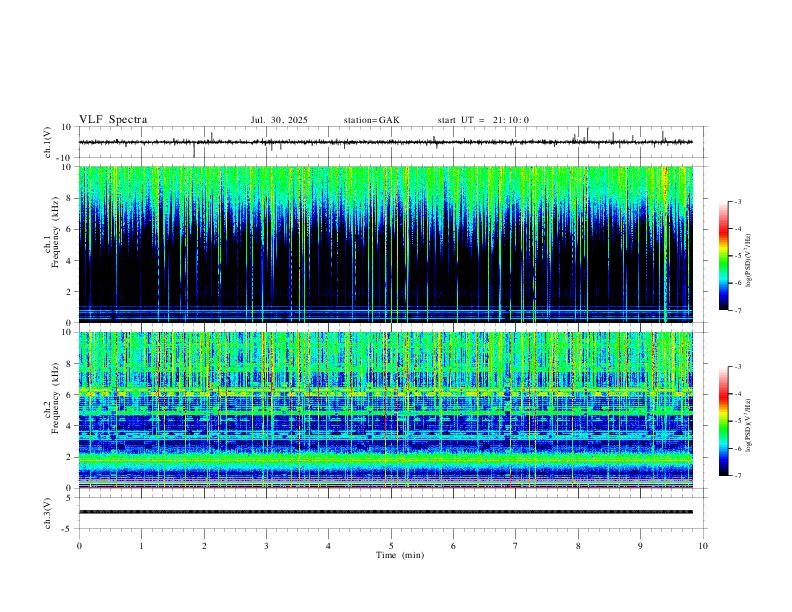Viewport: 792px width, 612px height.
Task: Click the ch.1 spectrogram "6" kHz tick label
Action: [x=70, y=229]
